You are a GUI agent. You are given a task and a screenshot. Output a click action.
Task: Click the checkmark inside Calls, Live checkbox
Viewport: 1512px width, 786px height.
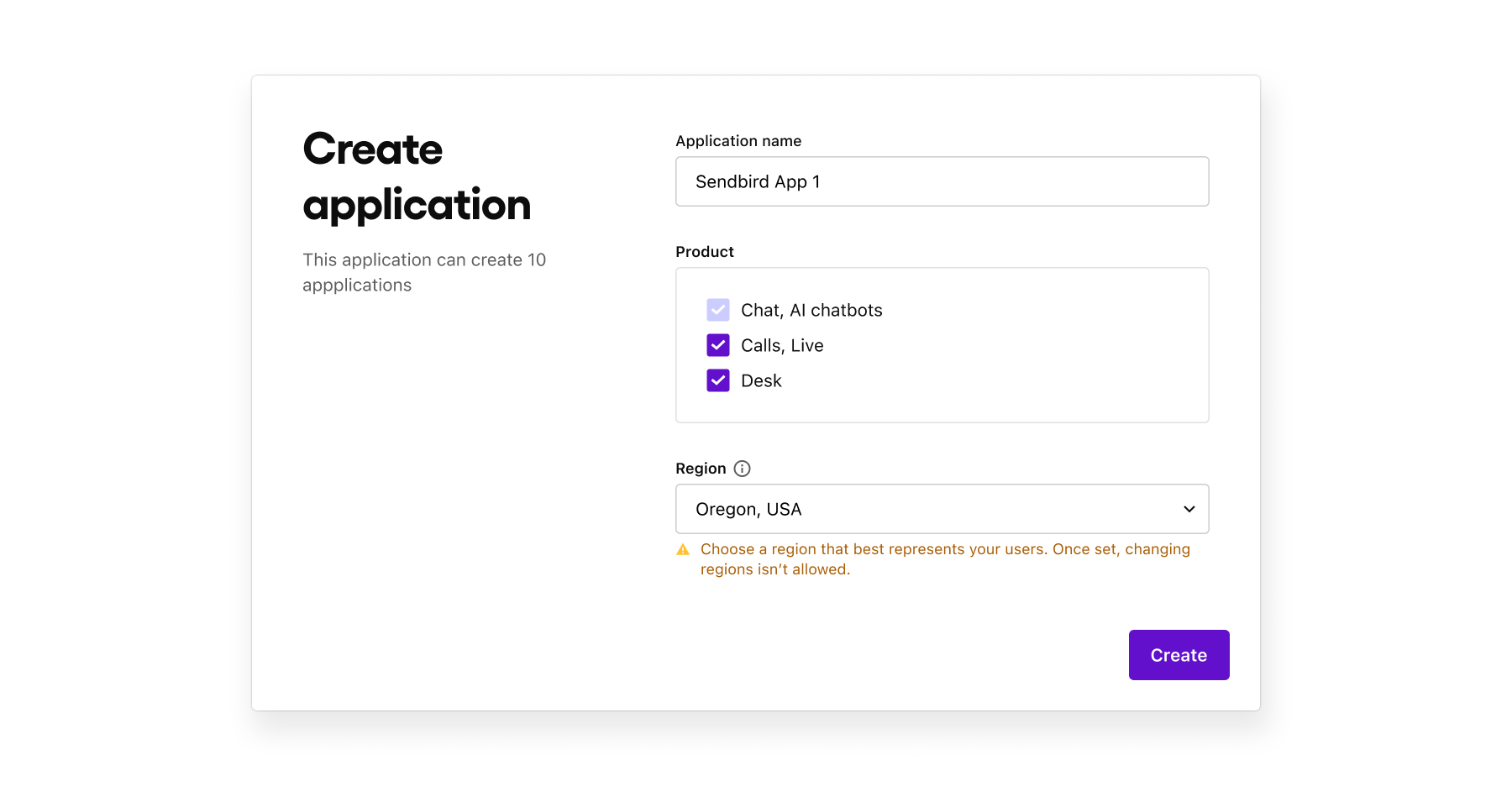tap(718, 345)
